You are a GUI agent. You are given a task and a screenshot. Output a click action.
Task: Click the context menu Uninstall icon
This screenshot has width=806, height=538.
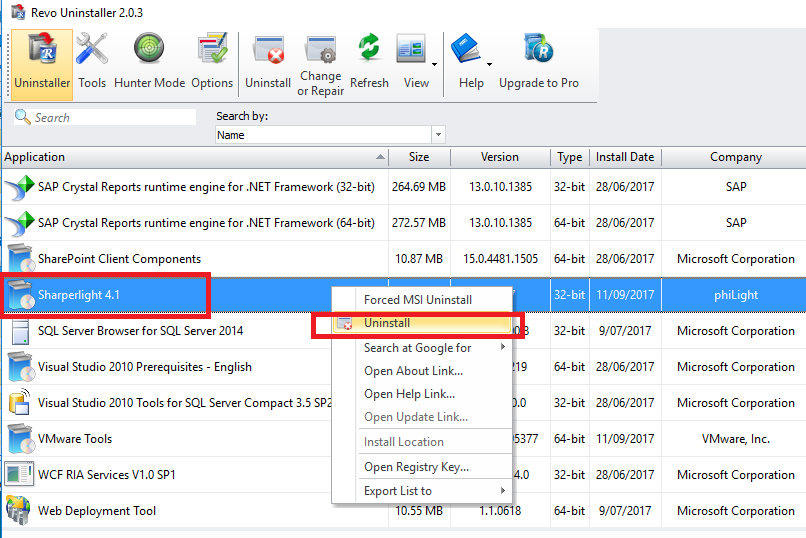[344, 323]
